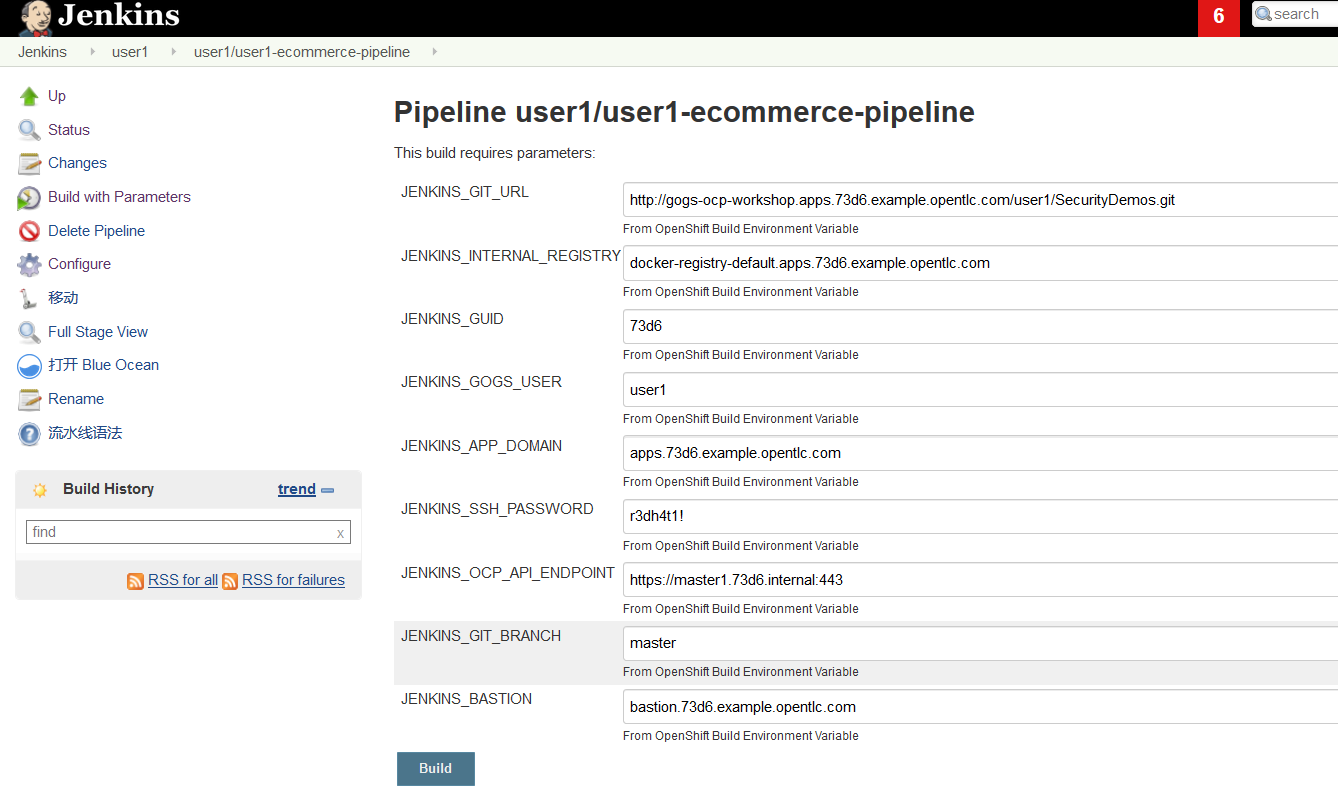
Task: Select Build with Parameters in sidebar
Action: click(119, 197)
